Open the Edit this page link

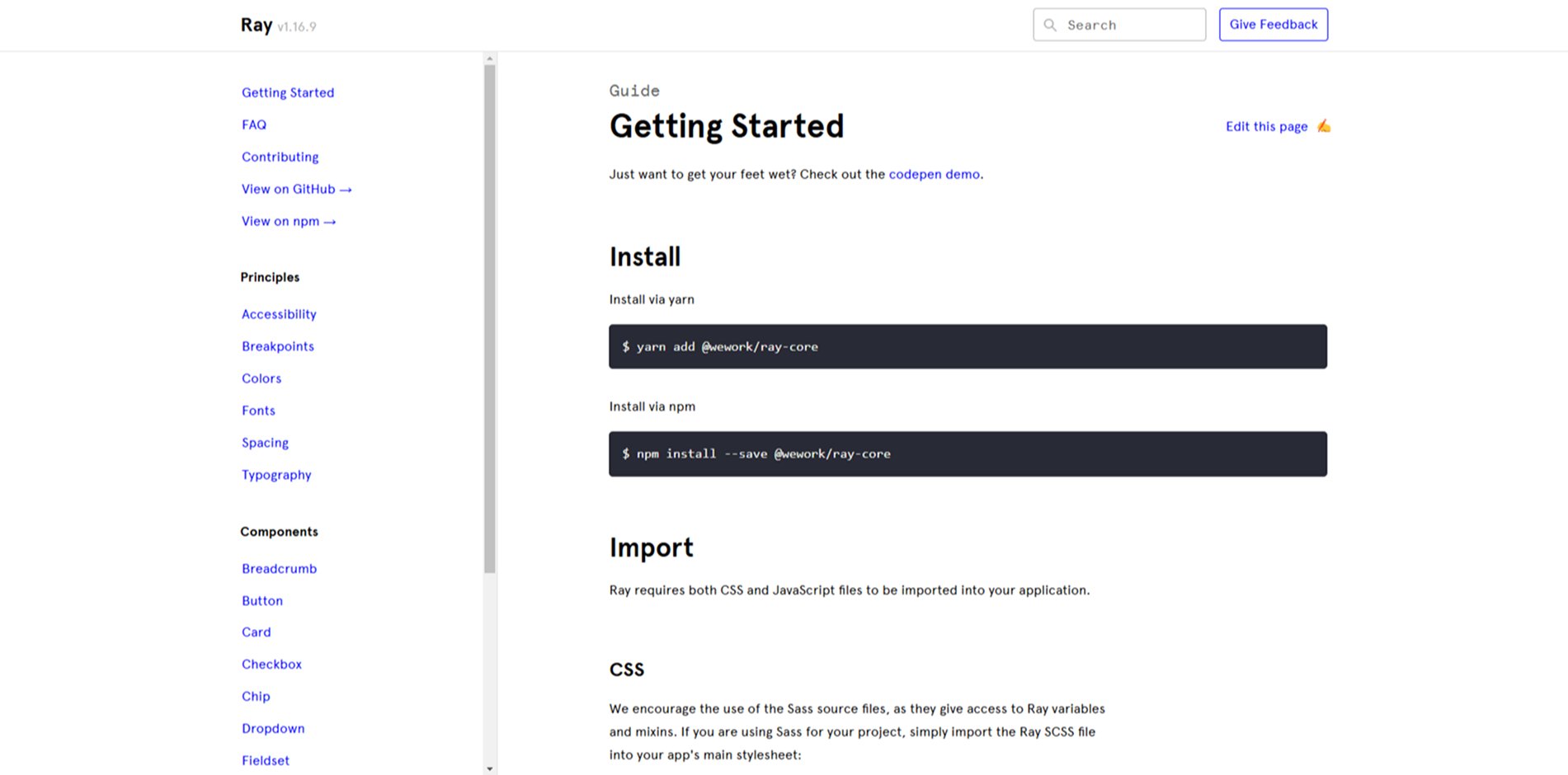[1266, 126]
